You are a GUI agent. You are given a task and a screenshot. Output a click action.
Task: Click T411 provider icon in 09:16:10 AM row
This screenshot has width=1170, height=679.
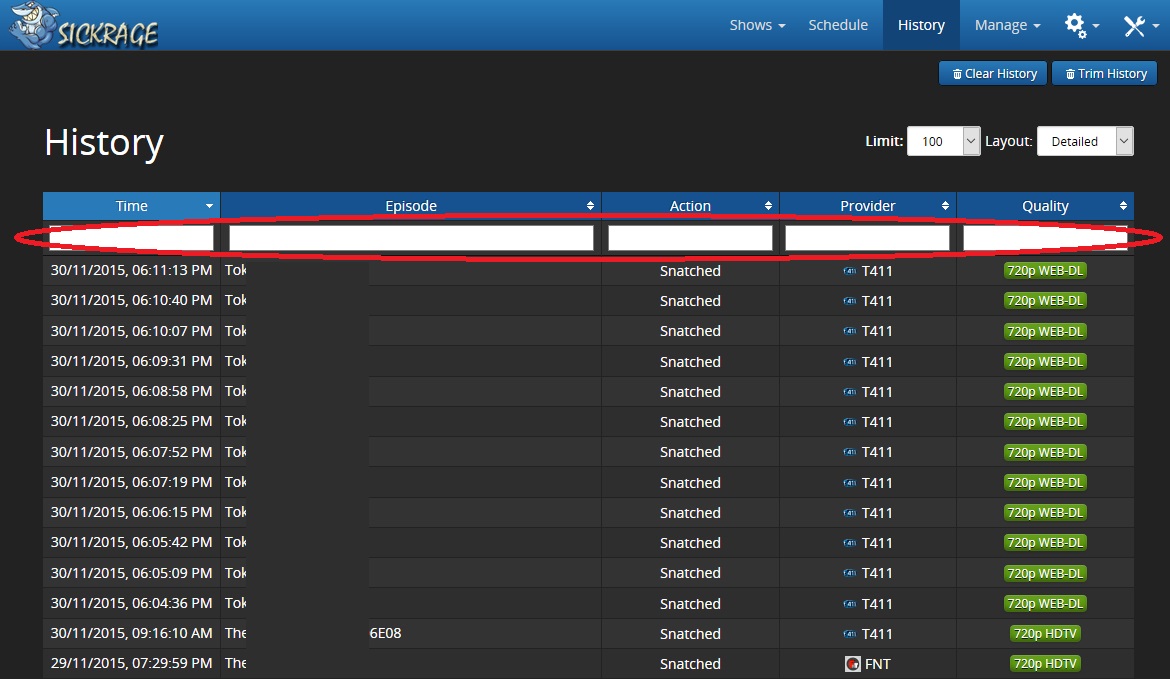click(849, 633)
